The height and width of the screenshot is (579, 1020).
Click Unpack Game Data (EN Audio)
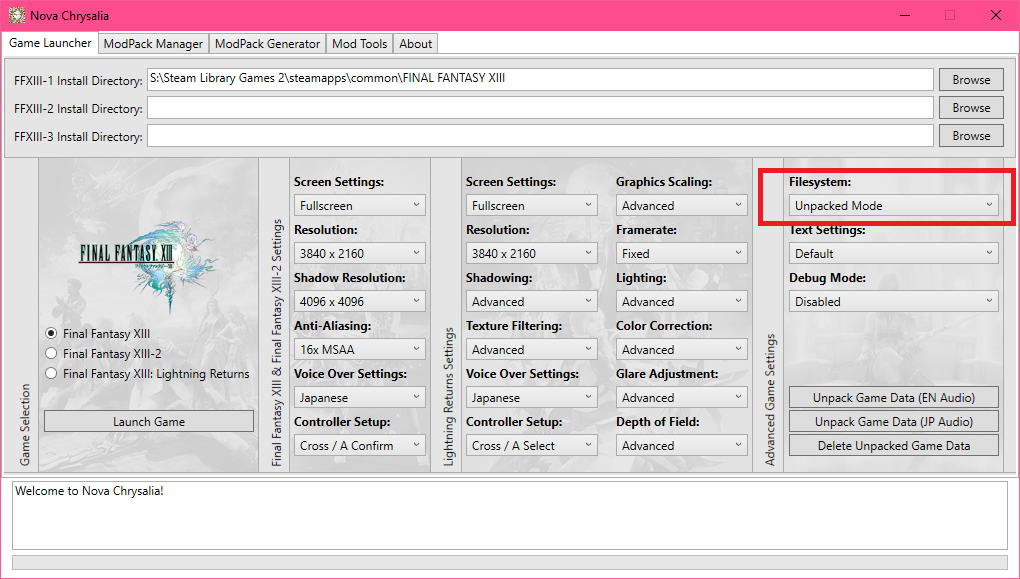tap(894, 397)
